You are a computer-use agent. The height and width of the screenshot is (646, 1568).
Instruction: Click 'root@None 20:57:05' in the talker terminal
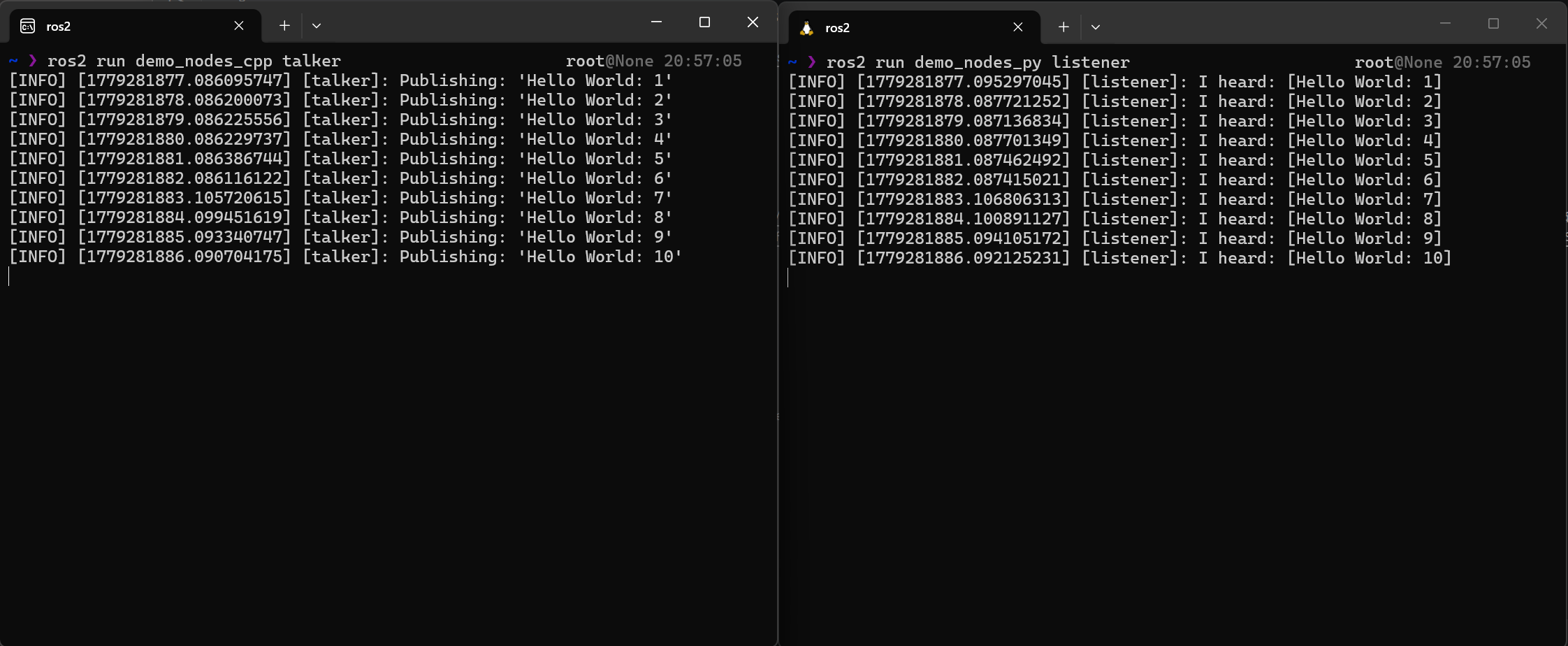[x=654, y=62]
